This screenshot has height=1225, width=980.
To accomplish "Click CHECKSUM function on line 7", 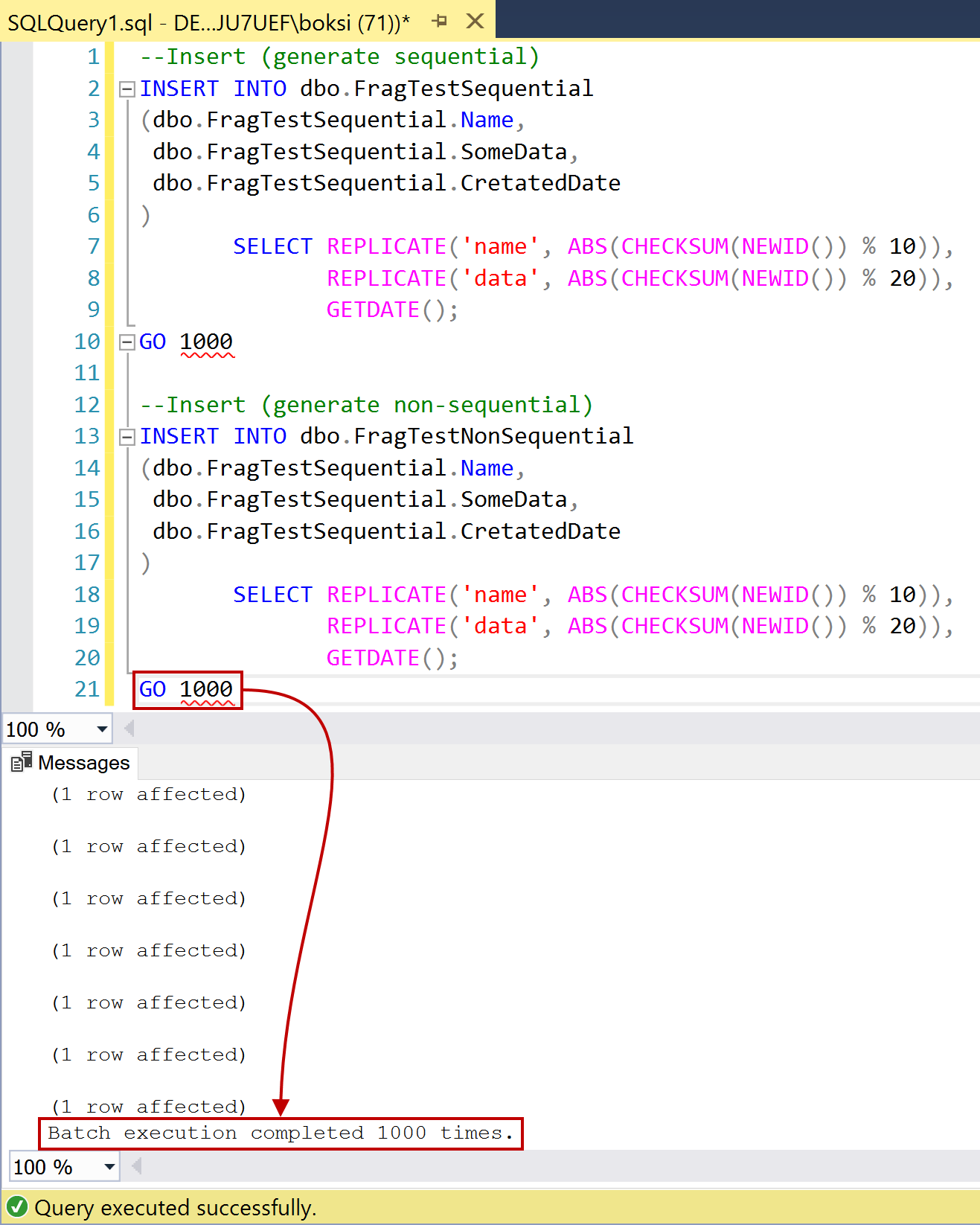I will [675, 246].
